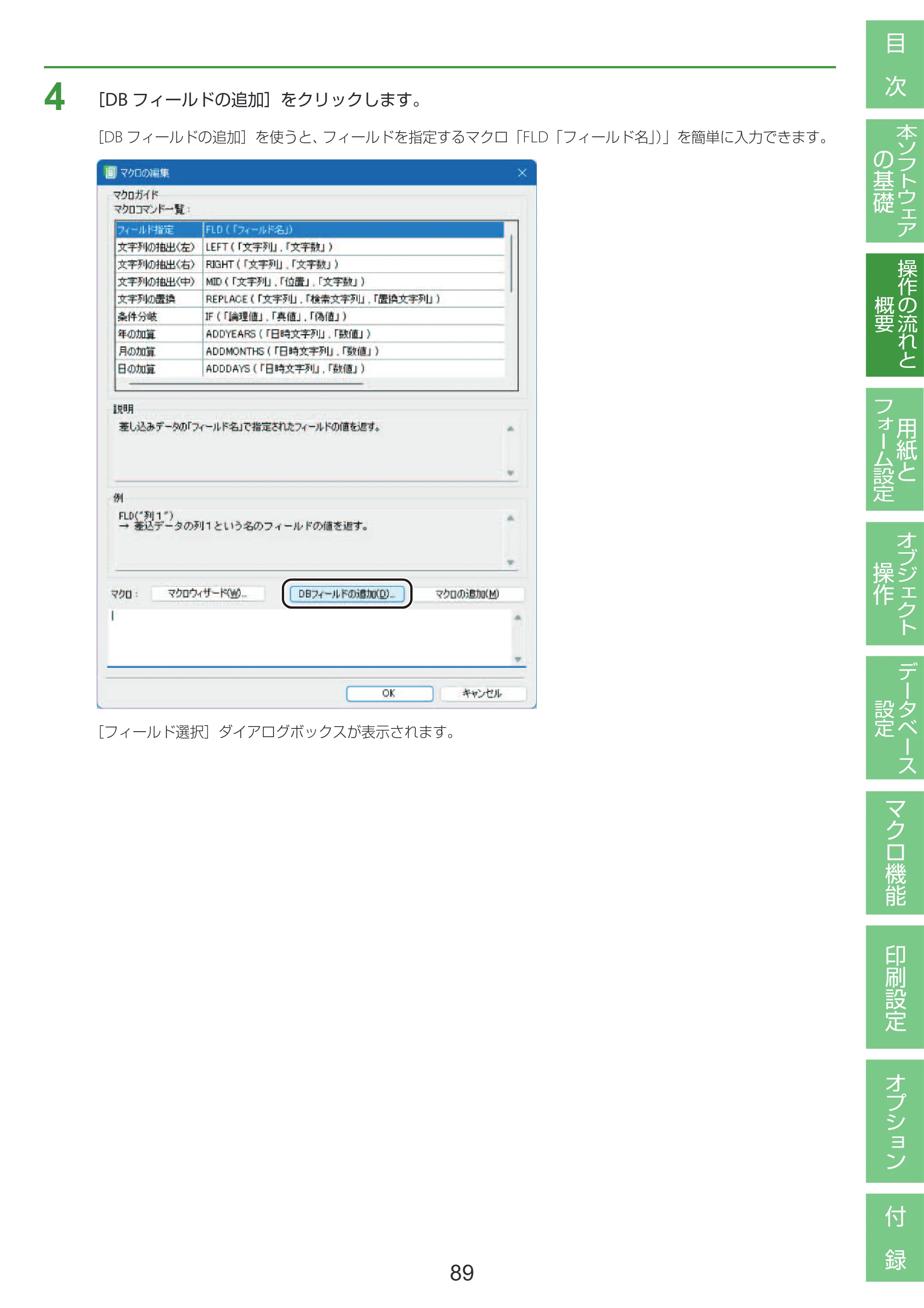
Task: Open the 目次 side tab
Action: (894, 64)
